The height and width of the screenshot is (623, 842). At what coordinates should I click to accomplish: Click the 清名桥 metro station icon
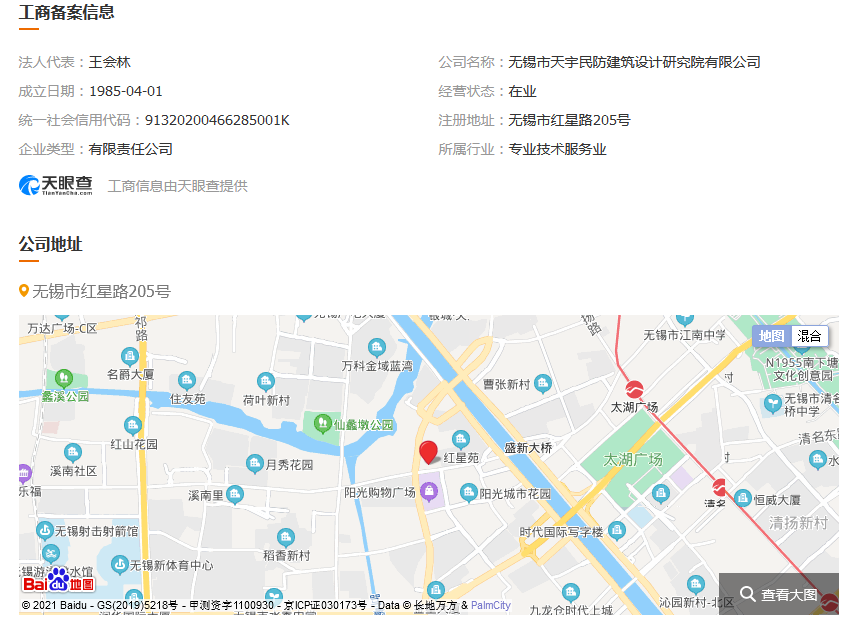[720, 487]
